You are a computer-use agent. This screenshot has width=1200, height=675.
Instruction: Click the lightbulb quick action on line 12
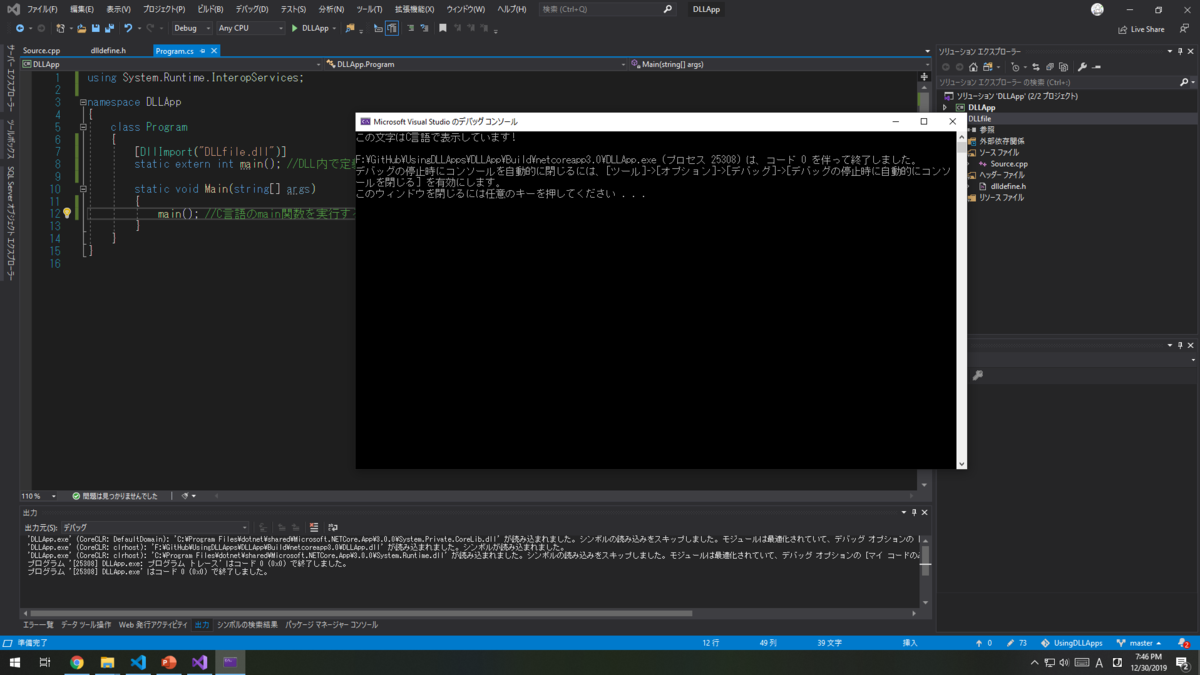(67, 213)
